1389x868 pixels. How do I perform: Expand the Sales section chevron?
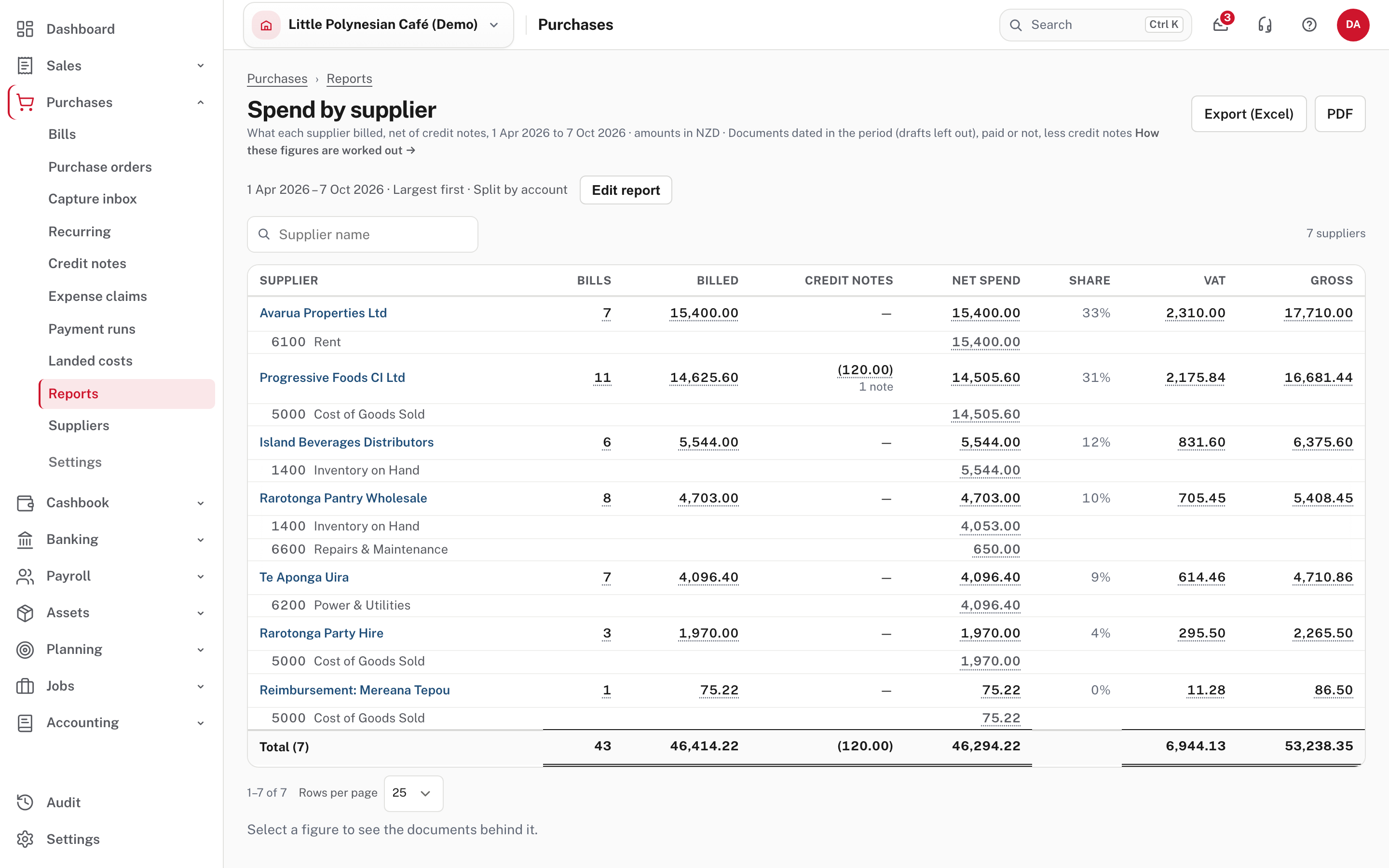pyautogui.click(x=201, y=66)
